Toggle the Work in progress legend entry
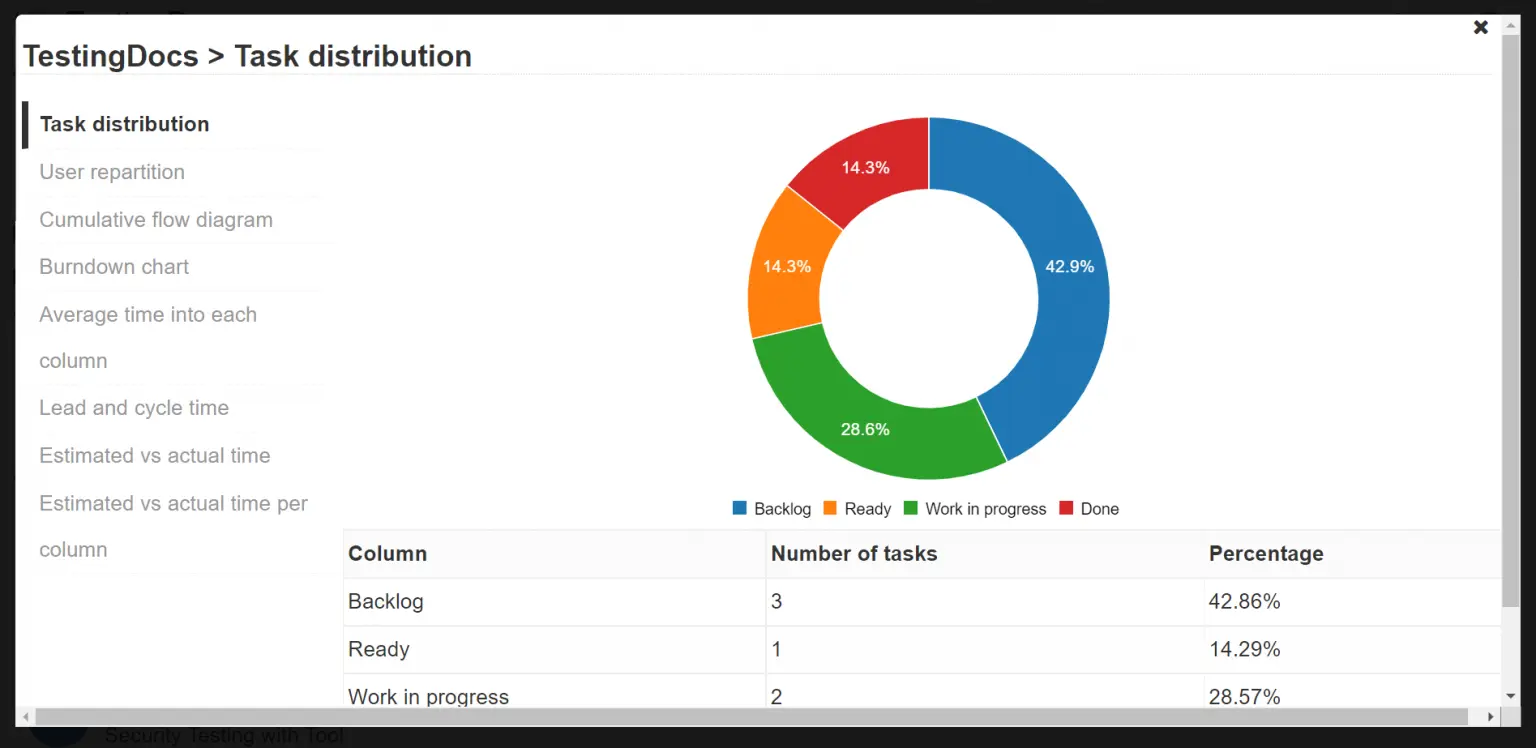Viewport: 1536px width, 748px height. 975,508
